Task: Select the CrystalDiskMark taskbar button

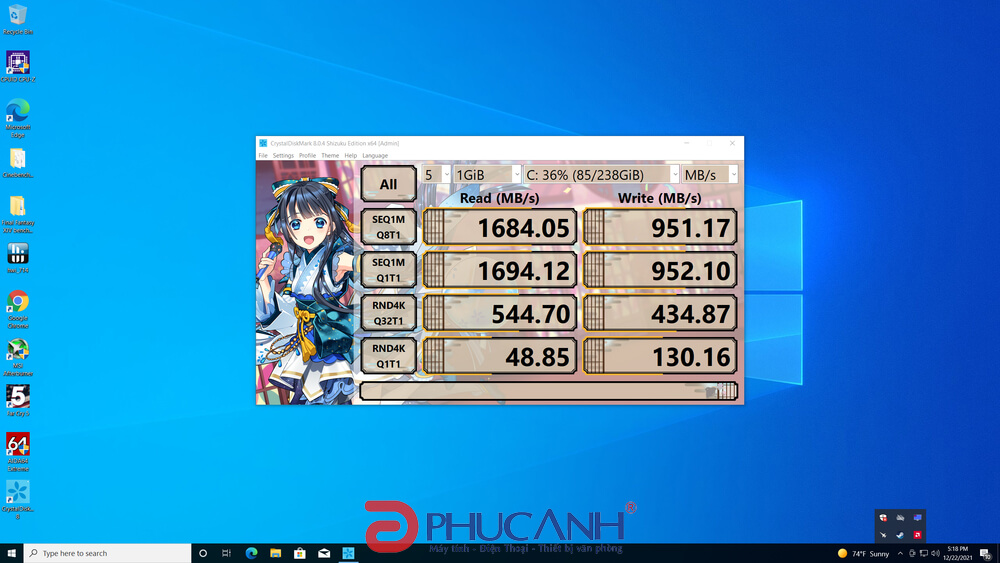Action: click(x=348, y=553)
